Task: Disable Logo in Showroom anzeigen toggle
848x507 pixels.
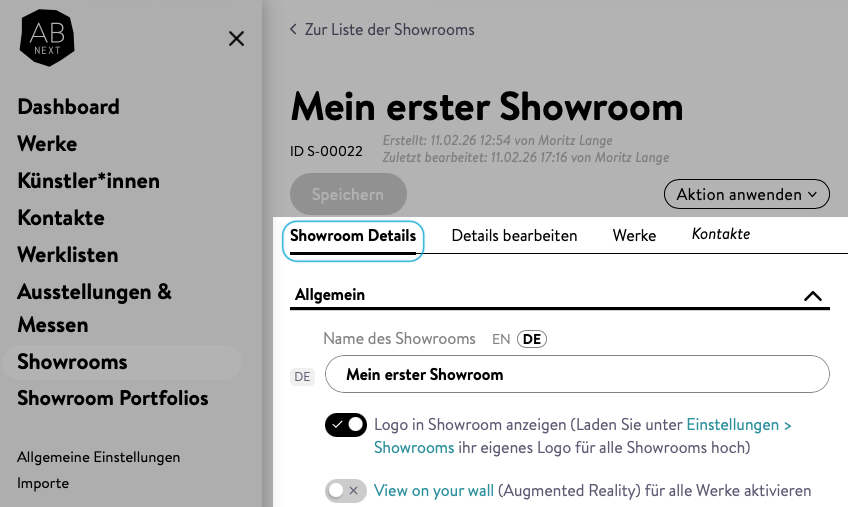Action: (345, 425)
